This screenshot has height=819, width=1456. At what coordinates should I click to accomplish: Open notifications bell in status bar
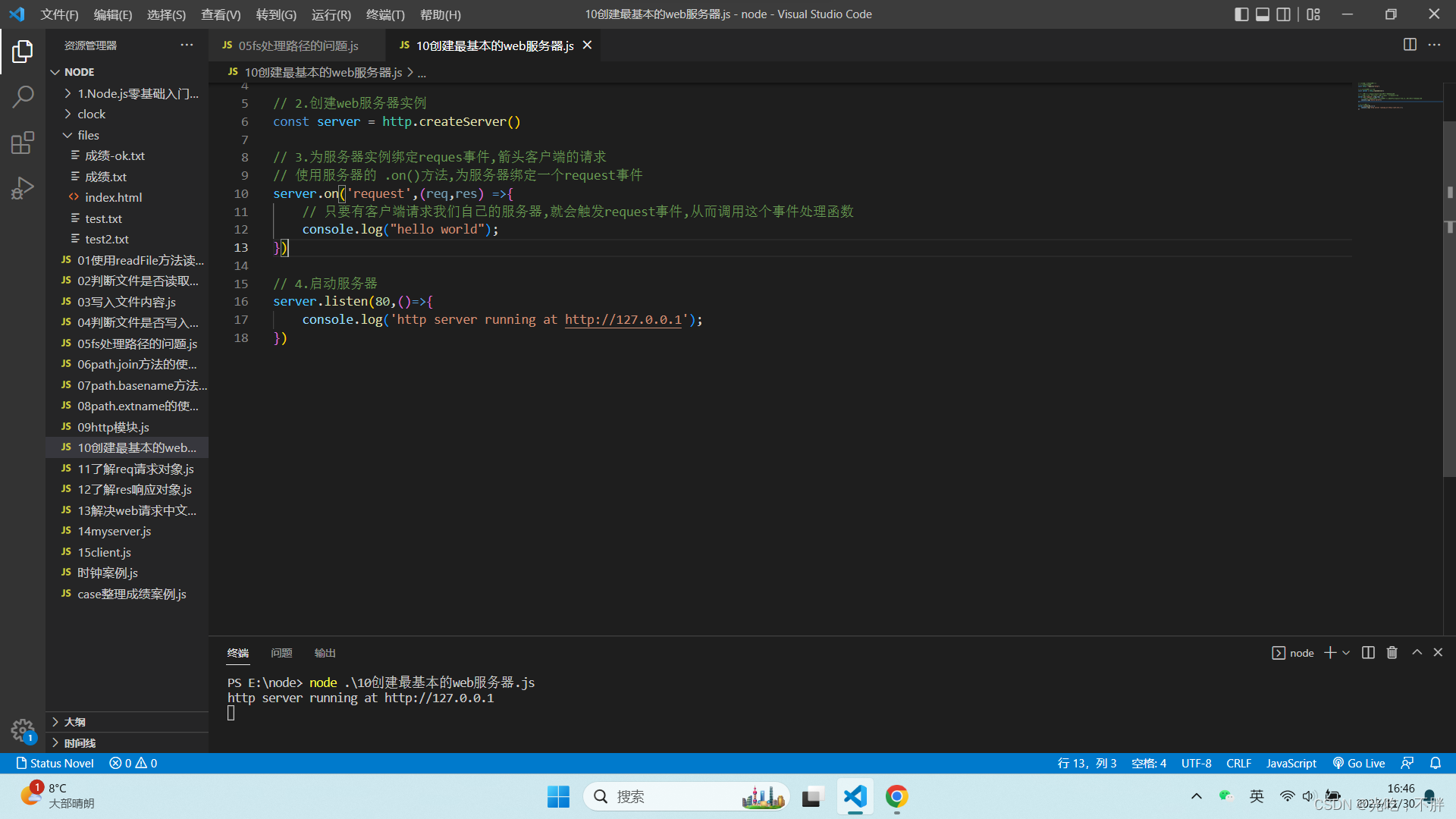coord(1436,763)
